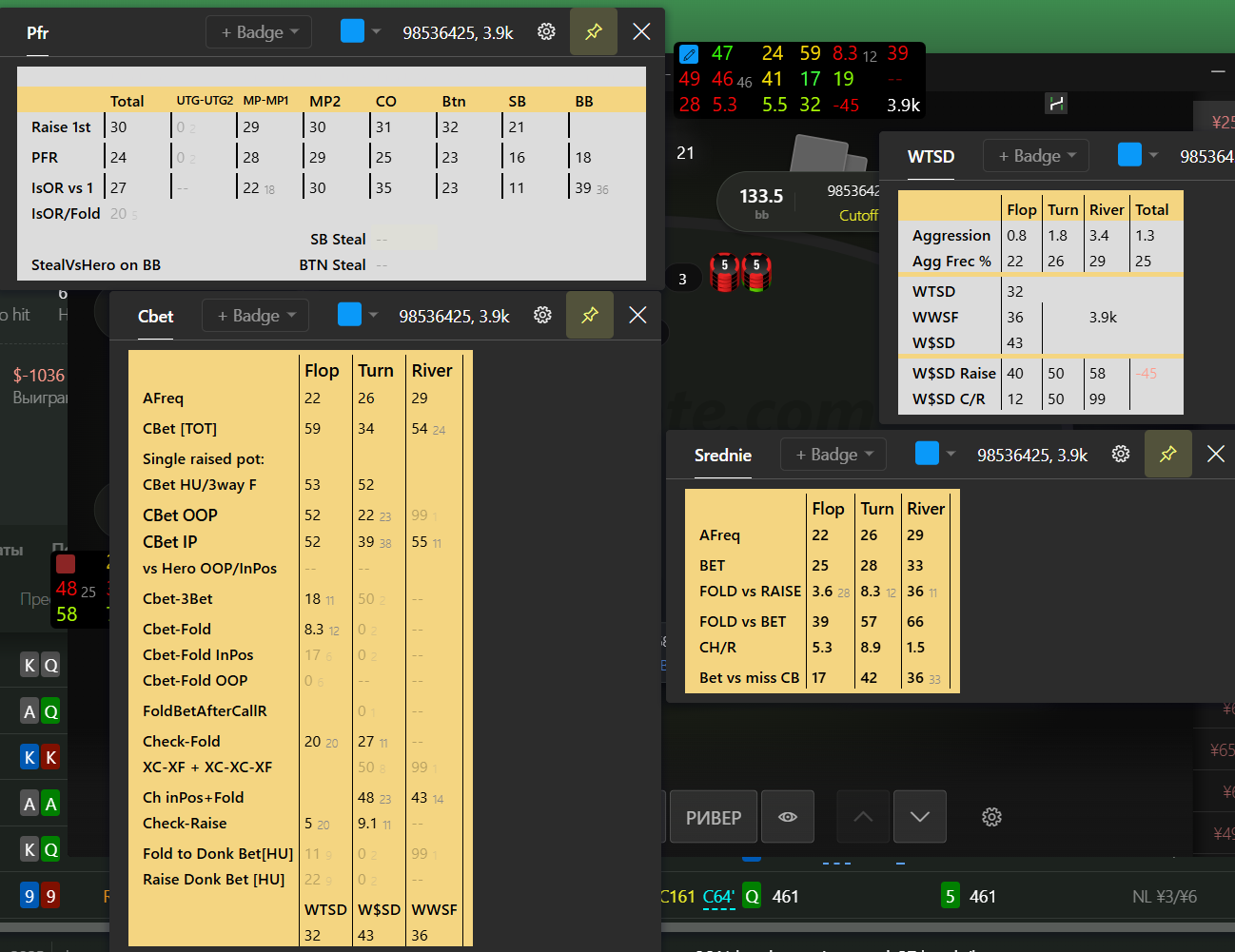Expand color dropdown arrow in WTSD popup
Screen dimensions: 1235x952
point(1154,155)
